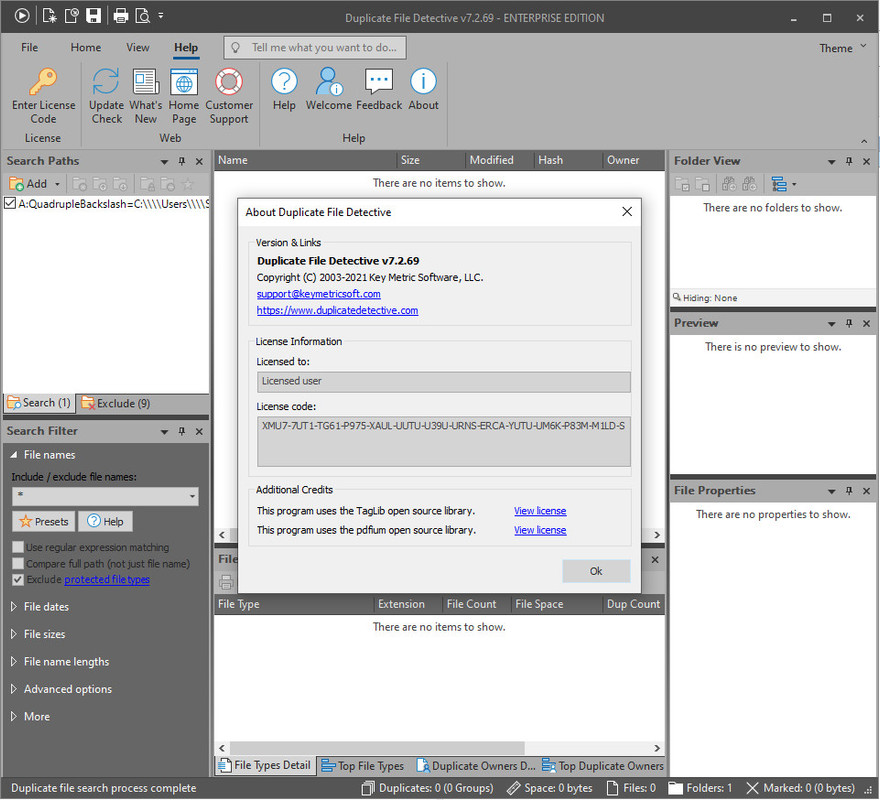Expand the More section
Screen dimensions: 880x800
[13, 717]
